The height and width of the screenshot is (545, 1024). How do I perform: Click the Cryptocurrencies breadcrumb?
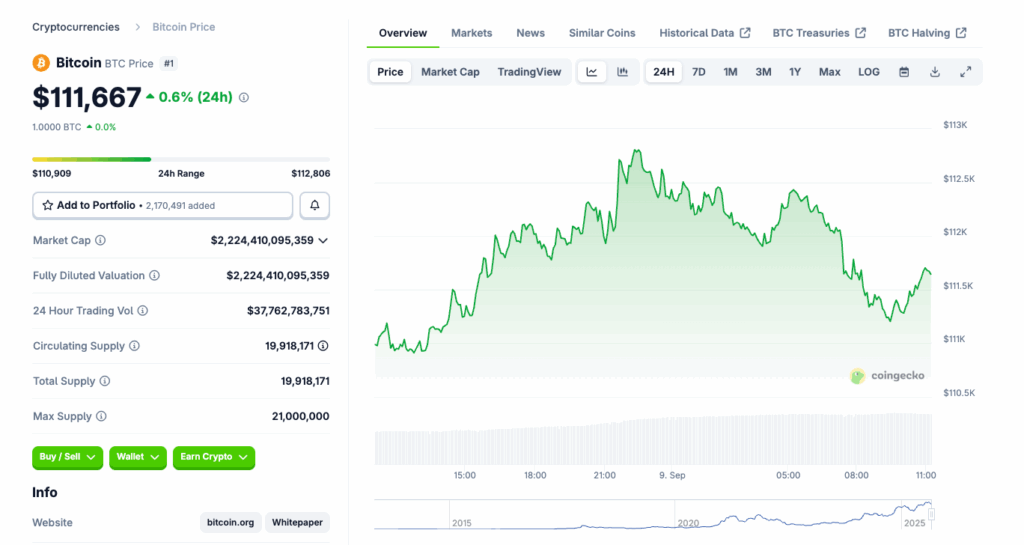[76, 27]
